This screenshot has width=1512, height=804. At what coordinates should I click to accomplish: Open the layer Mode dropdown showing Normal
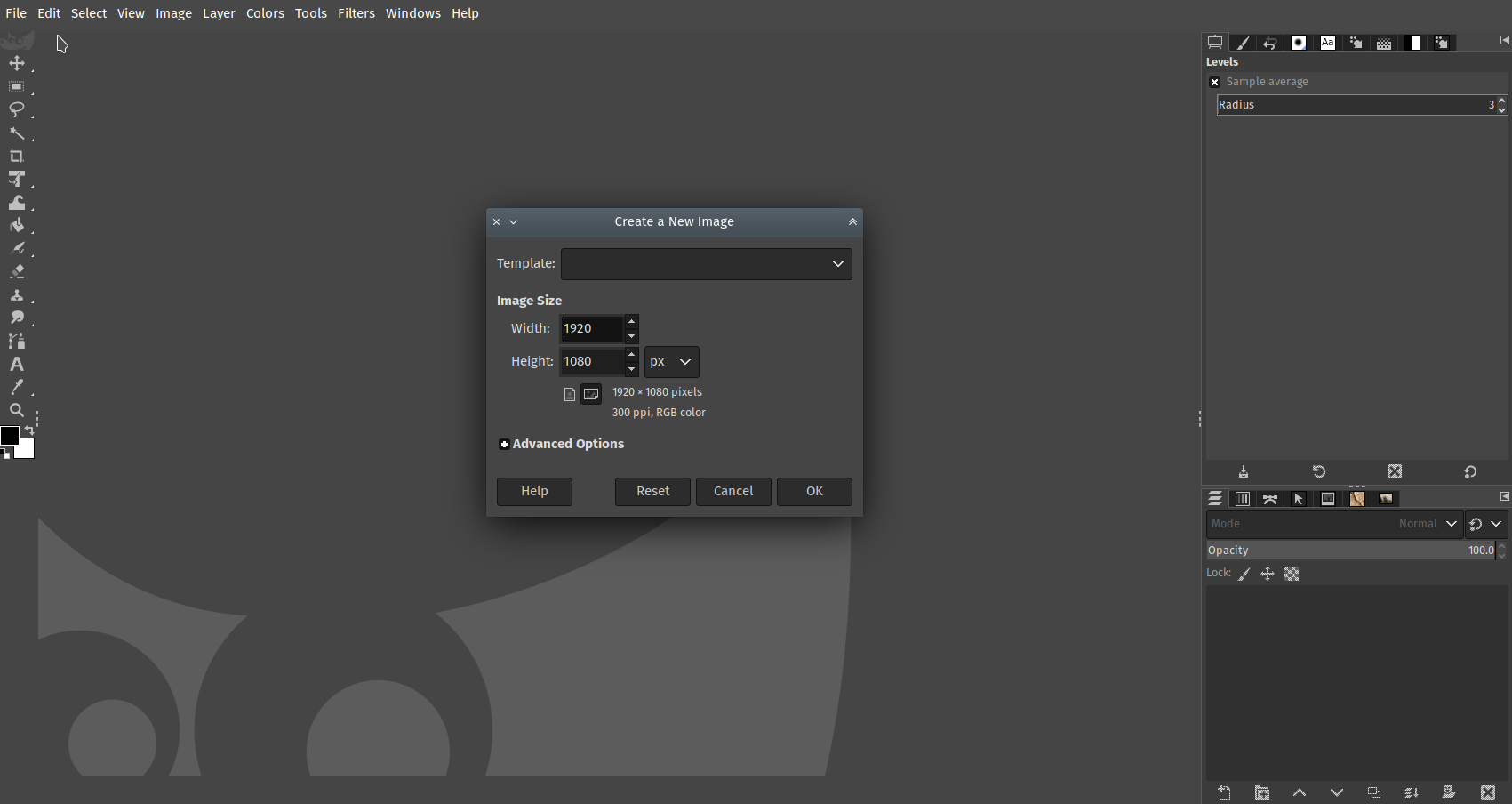(1334, 524)
